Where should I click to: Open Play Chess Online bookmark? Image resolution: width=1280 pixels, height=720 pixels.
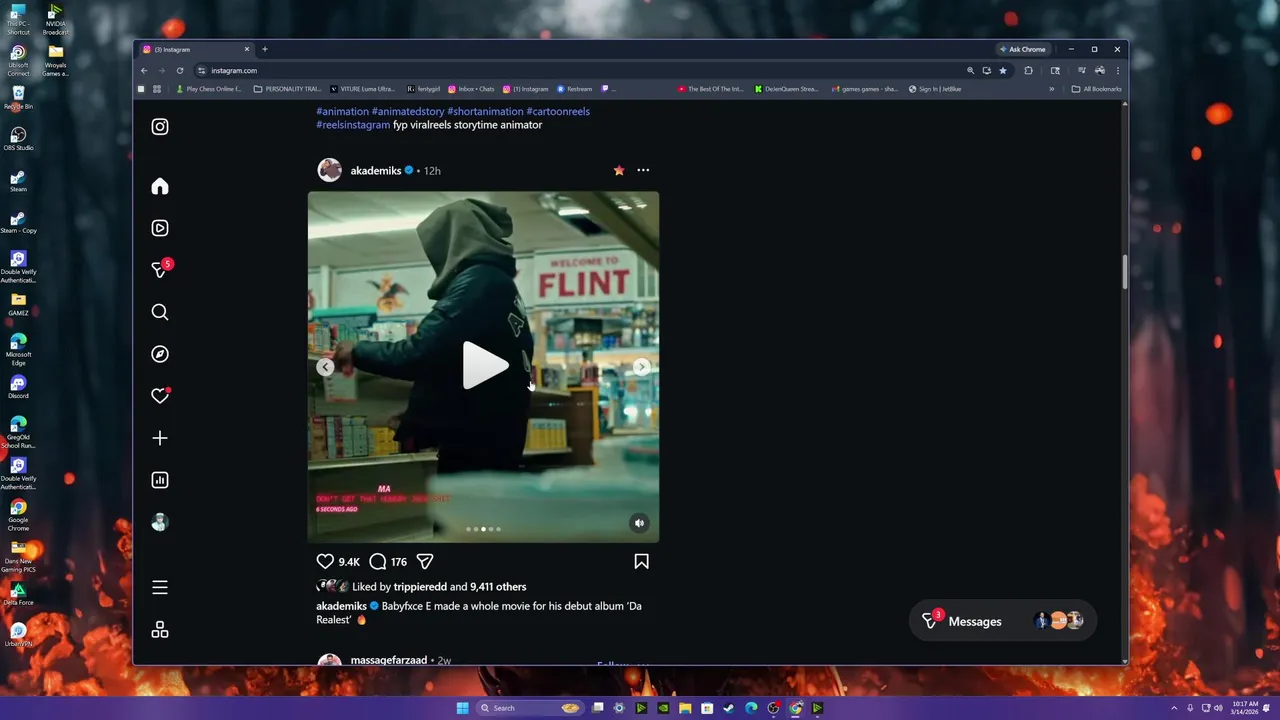click(210, 89)
